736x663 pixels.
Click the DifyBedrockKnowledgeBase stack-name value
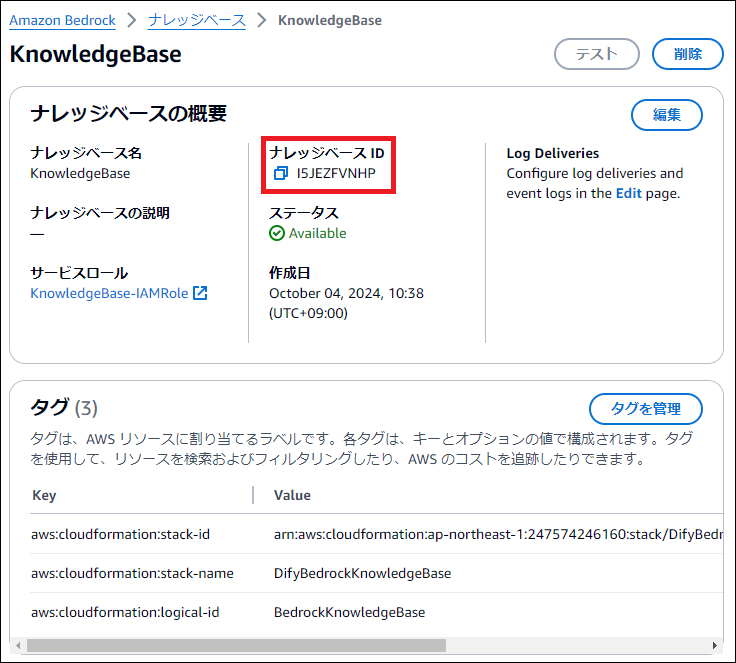tap(362, 573)
